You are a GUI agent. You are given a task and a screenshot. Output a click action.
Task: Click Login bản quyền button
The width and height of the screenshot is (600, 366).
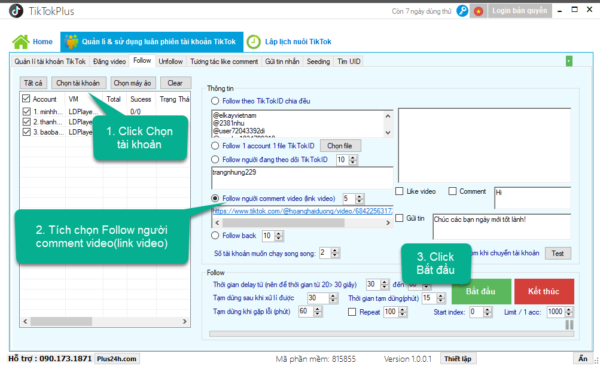tap(520, 11)
